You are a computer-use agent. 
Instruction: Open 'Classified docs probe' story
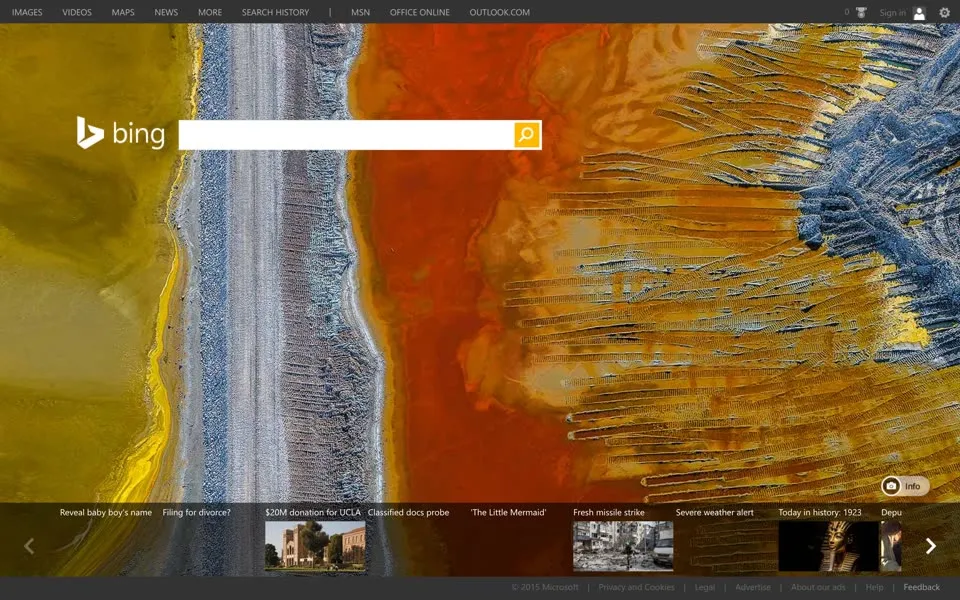coord(408,512)
